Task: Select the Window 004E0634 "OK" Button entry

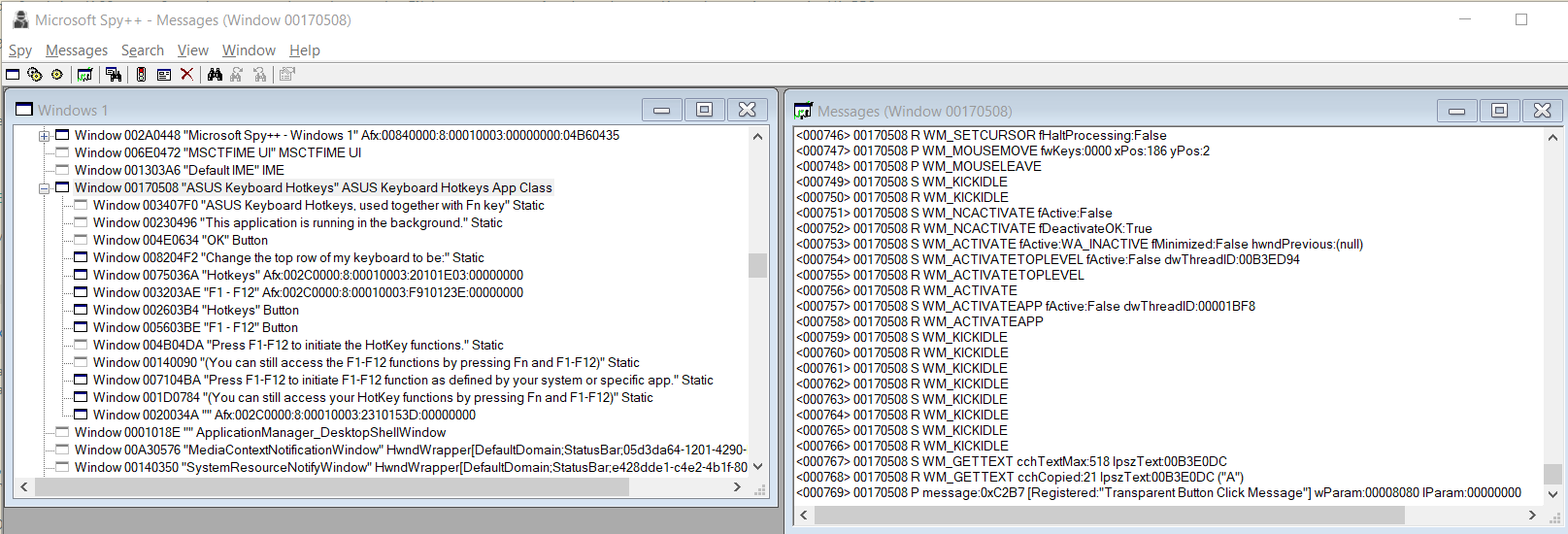Action: tap(180, 241)
